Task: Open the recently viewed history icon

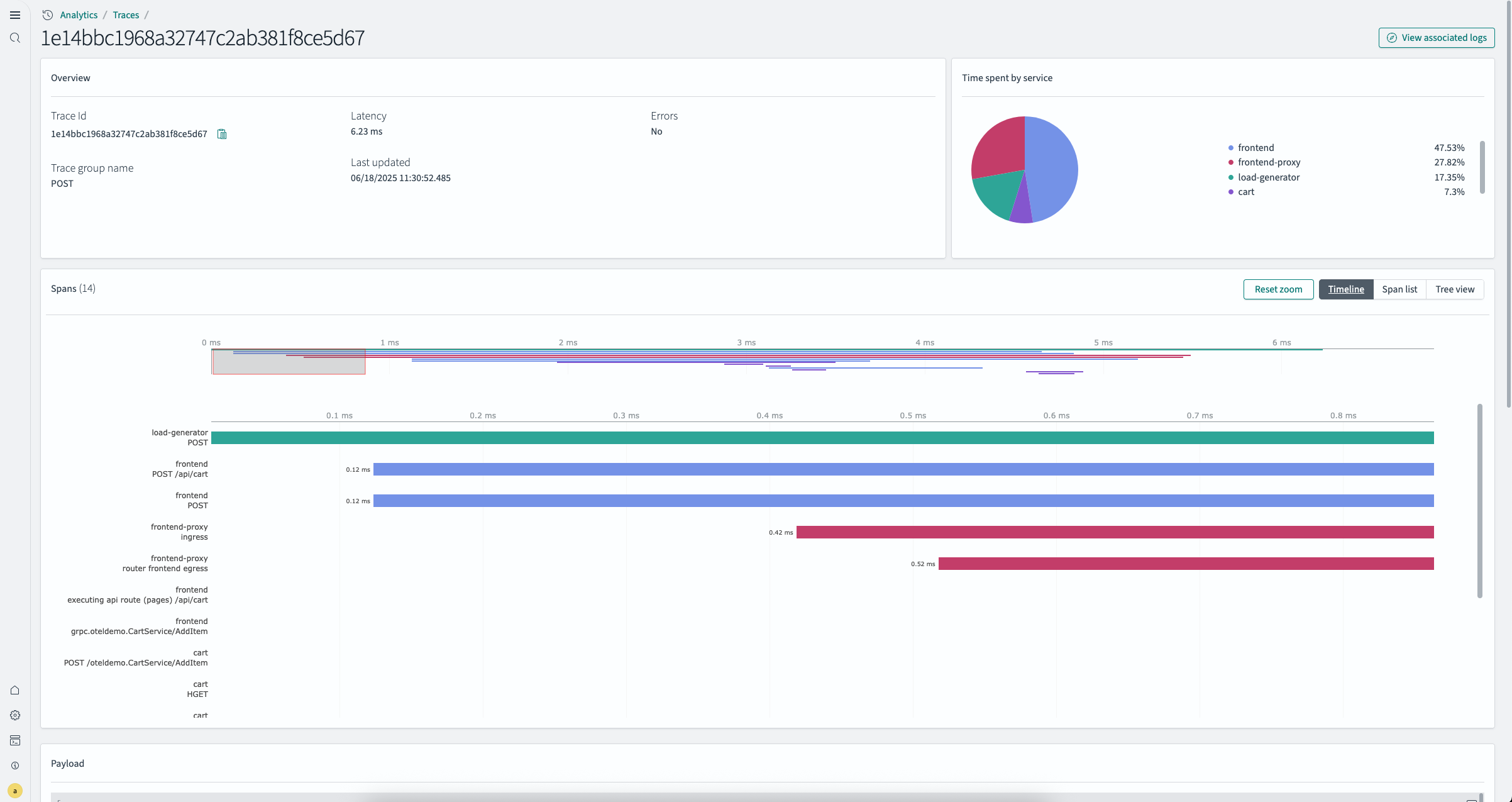Action: point(47,14)
